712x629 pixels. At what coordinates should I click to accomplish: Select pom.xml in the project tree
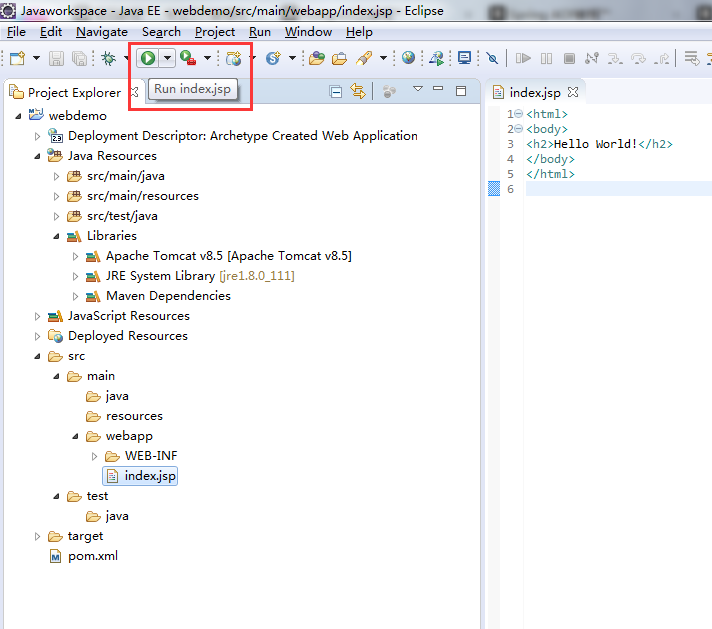[x=84, y=556]
